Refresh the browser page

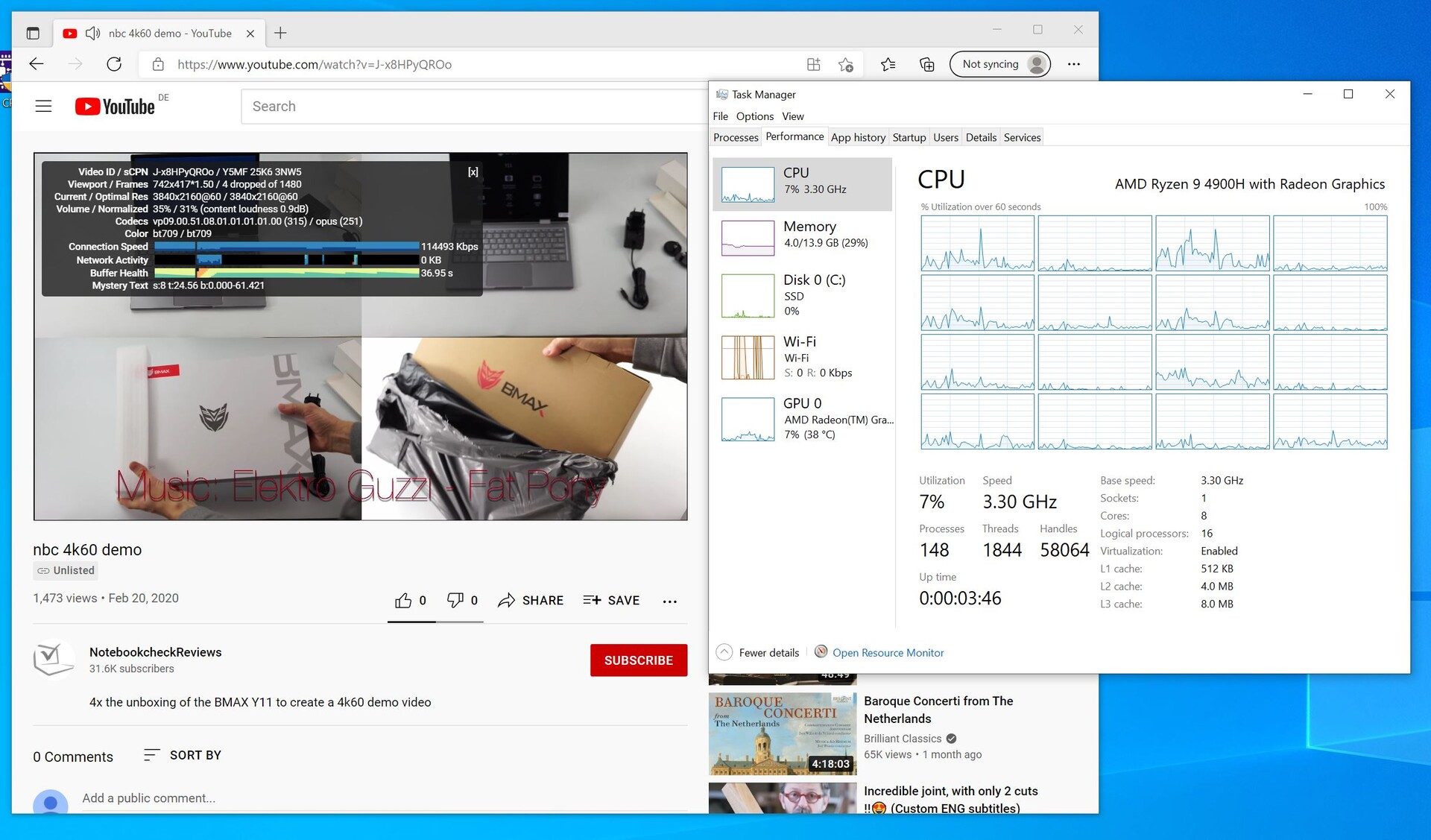pyautogui.click(x=114, y=64)
